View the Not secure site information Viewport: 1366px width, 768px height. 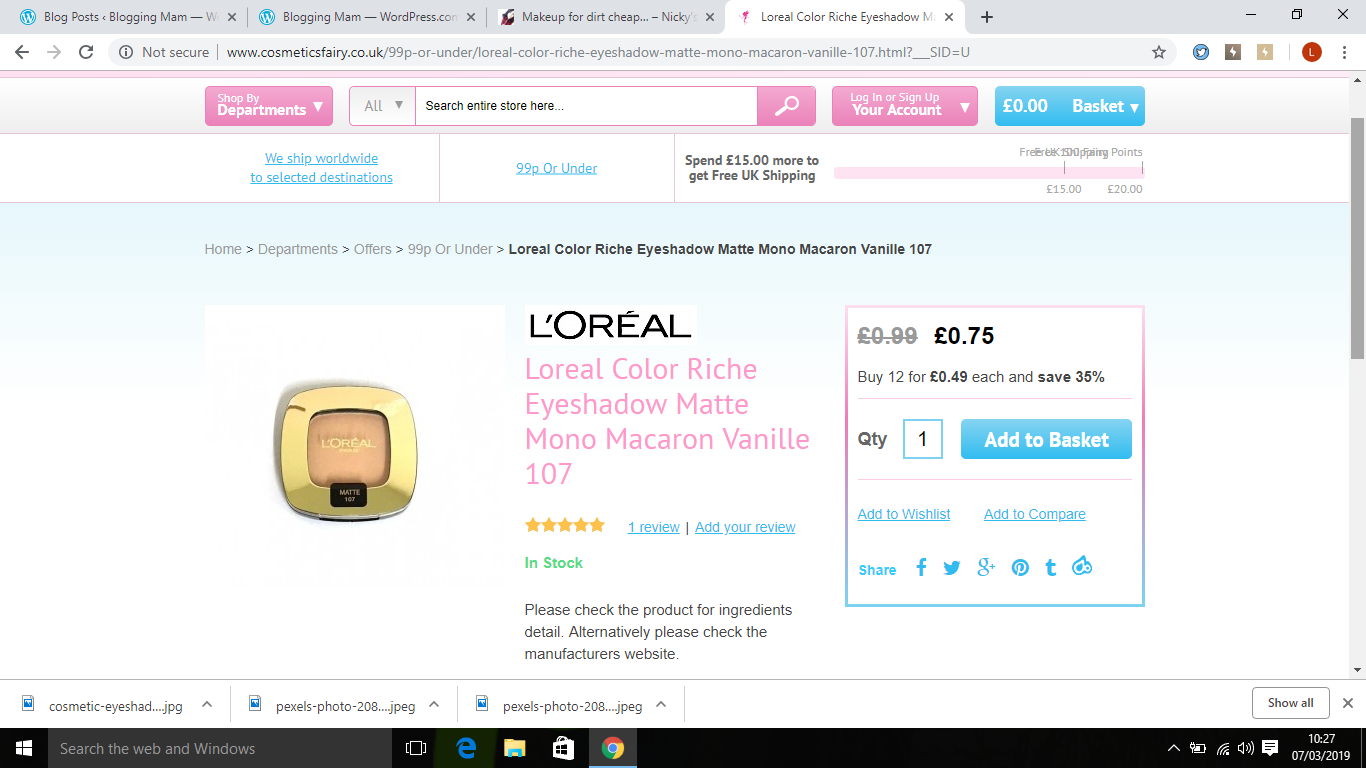tap(164, 52)
